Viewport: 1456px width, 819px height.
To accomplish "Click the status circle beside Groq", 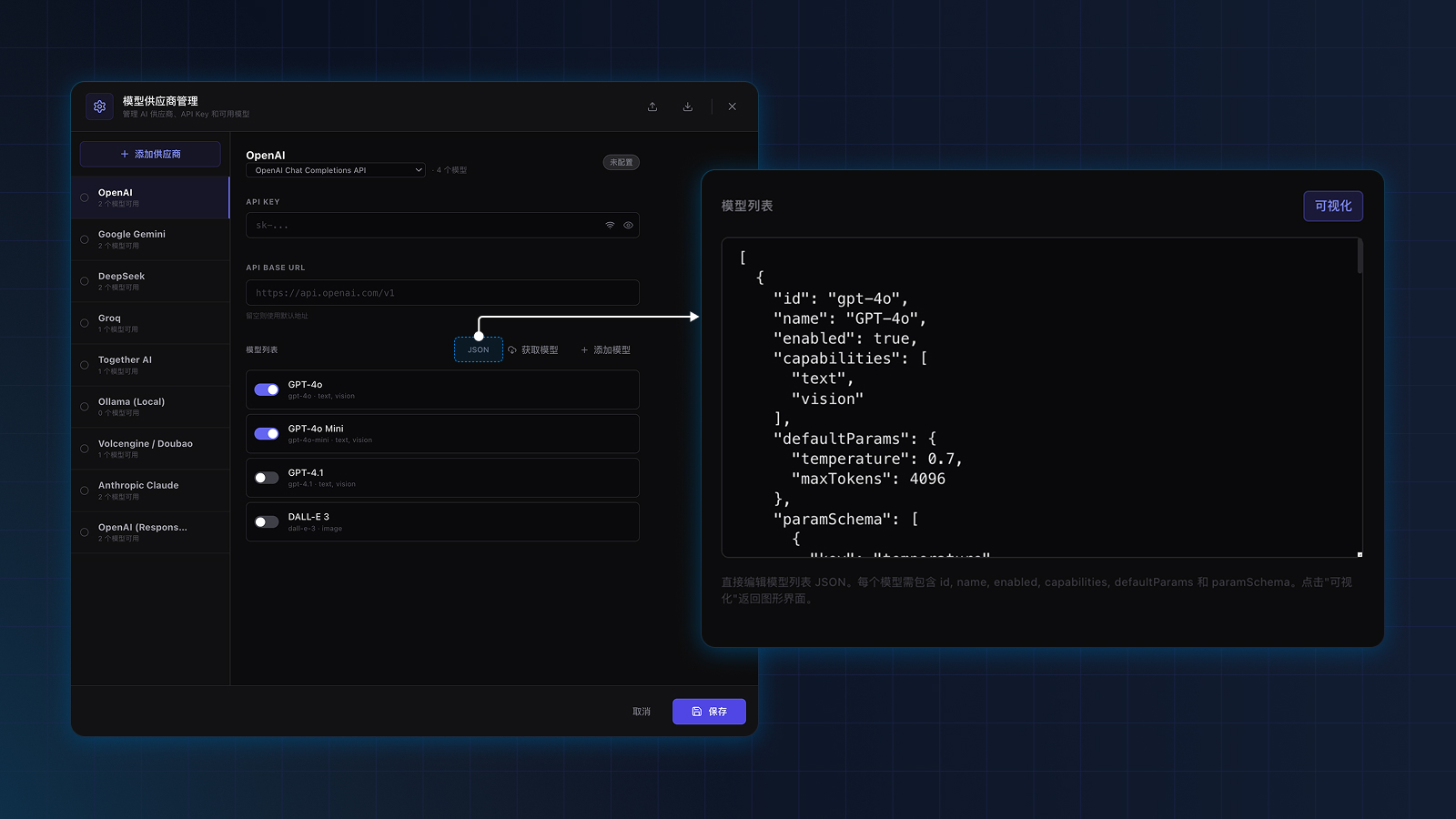I will [x=85, y=323].
